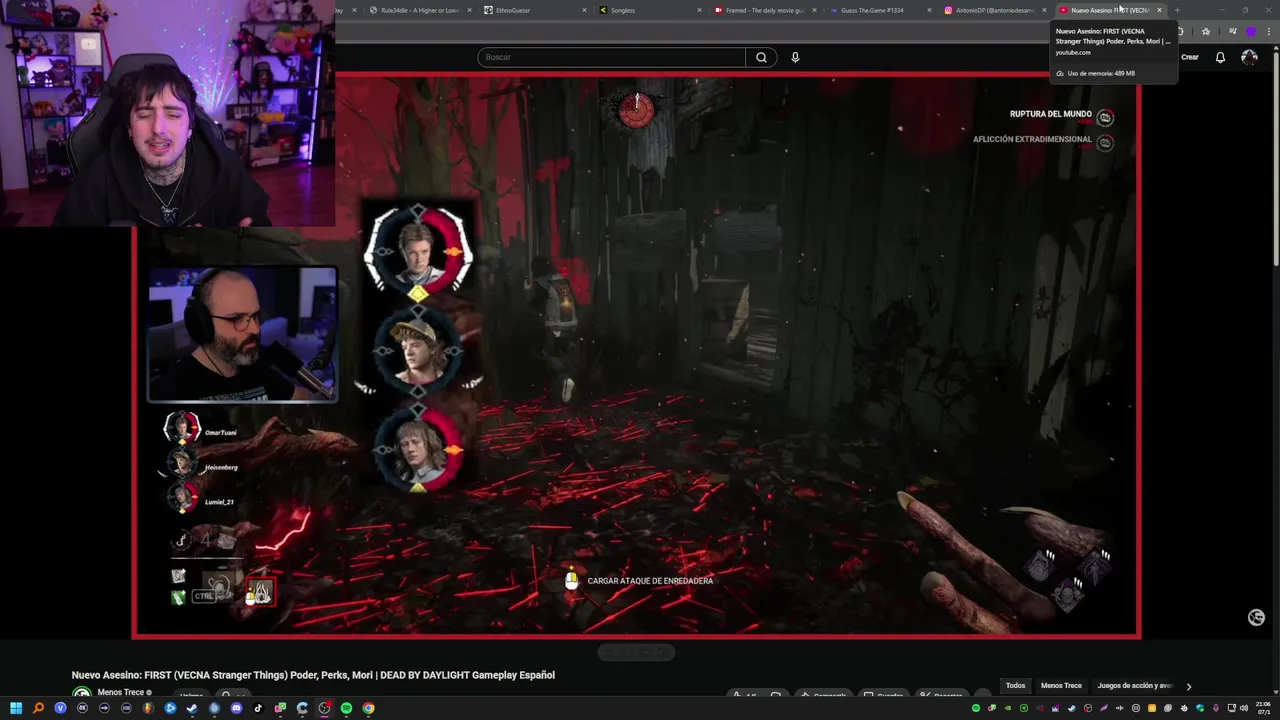Click the Heisenberg survivor name

[x=221, y=467]
